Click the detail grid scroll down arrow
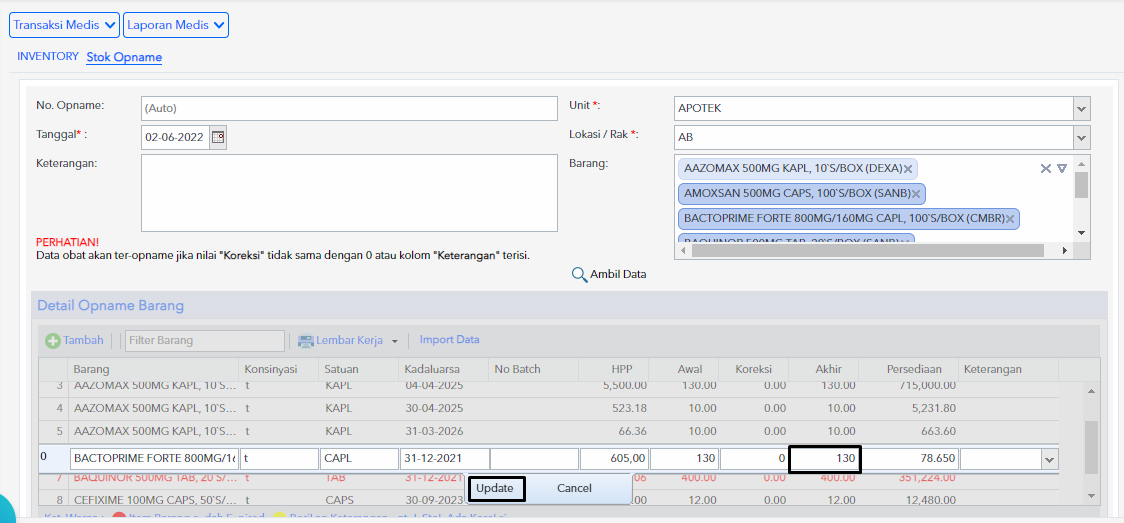1124x523 pixels. [x=1091, y=495]
